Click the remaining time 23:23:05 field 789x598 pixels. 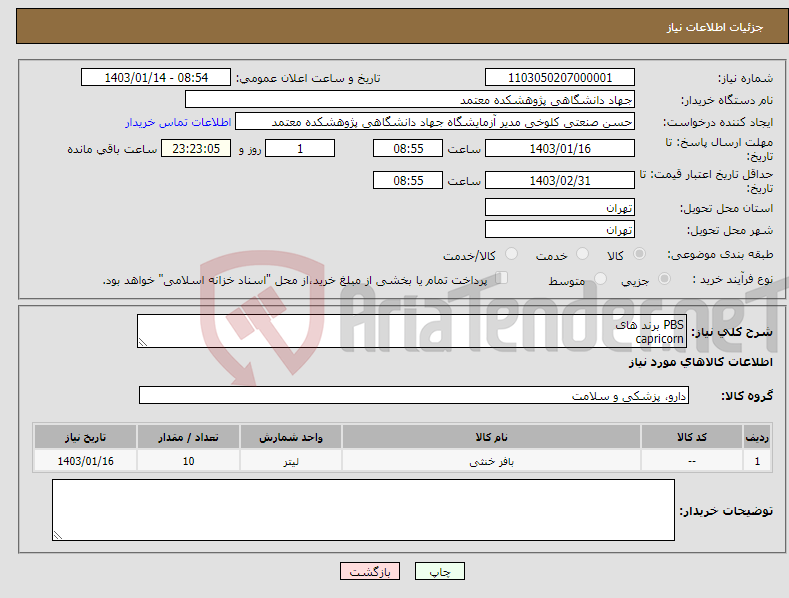[196, 148]
